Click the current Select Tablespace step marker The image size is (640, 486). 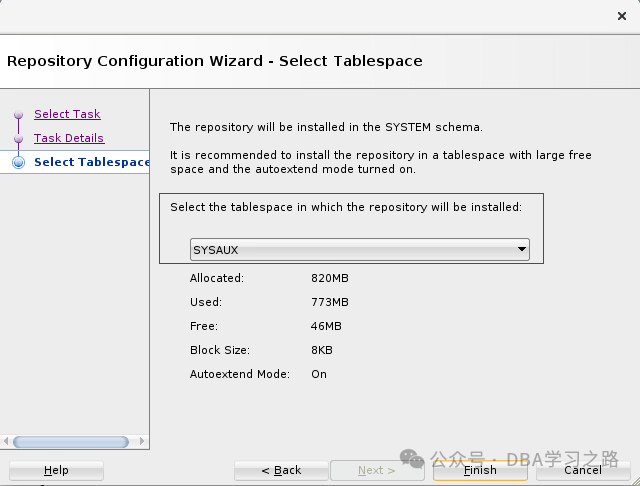tap(18, 163)
